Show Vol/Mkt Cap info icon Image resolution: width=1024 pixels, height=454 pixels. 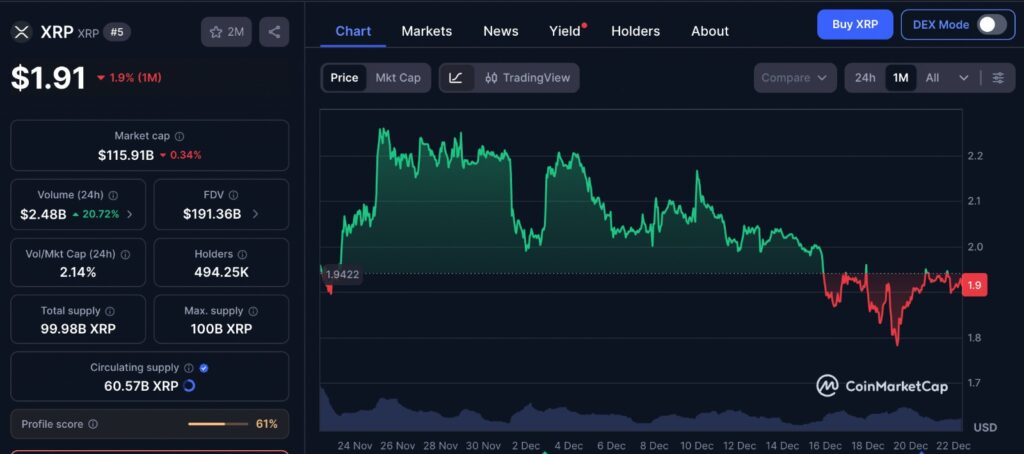tap(125, 254)
